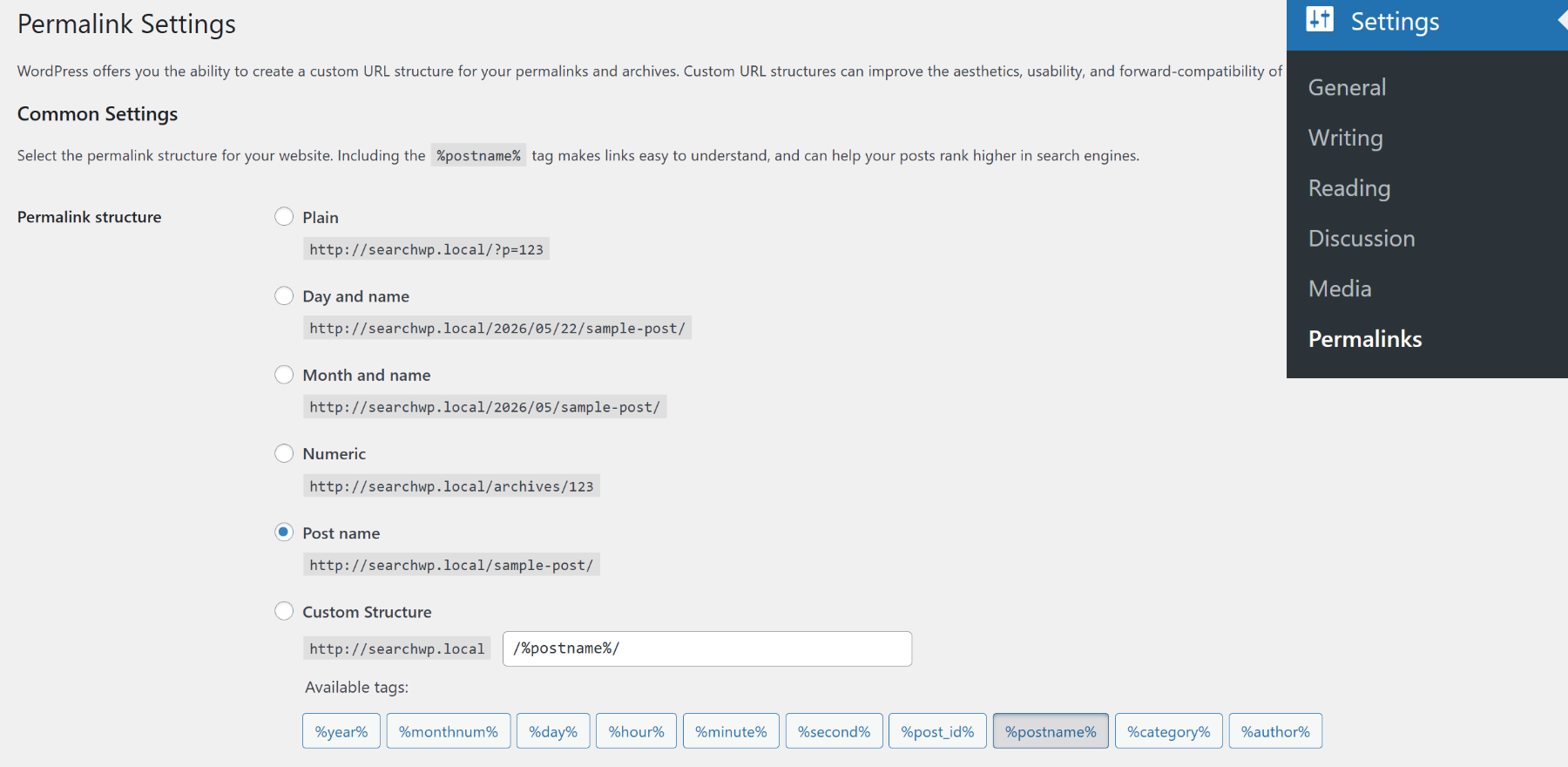Navigate to Discussion settings
Screen dimensions: 1568x767
[x=1362, y=238]
